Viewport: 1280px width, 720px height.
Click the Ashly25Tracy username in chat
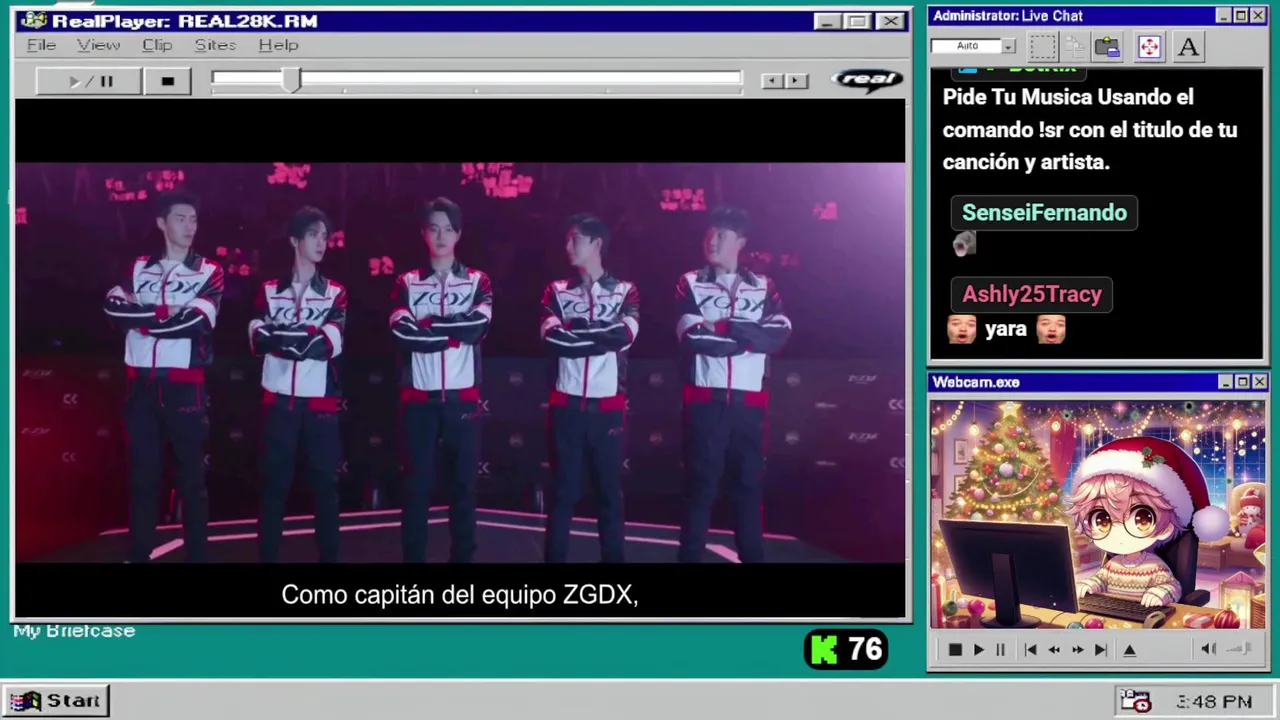1032,294
